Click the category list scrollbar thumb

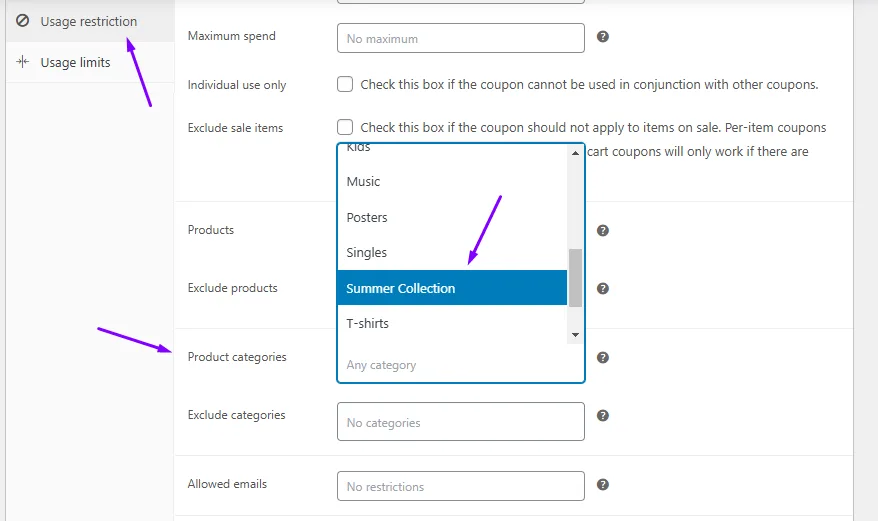pyautogui.click(x=575, y=278)
